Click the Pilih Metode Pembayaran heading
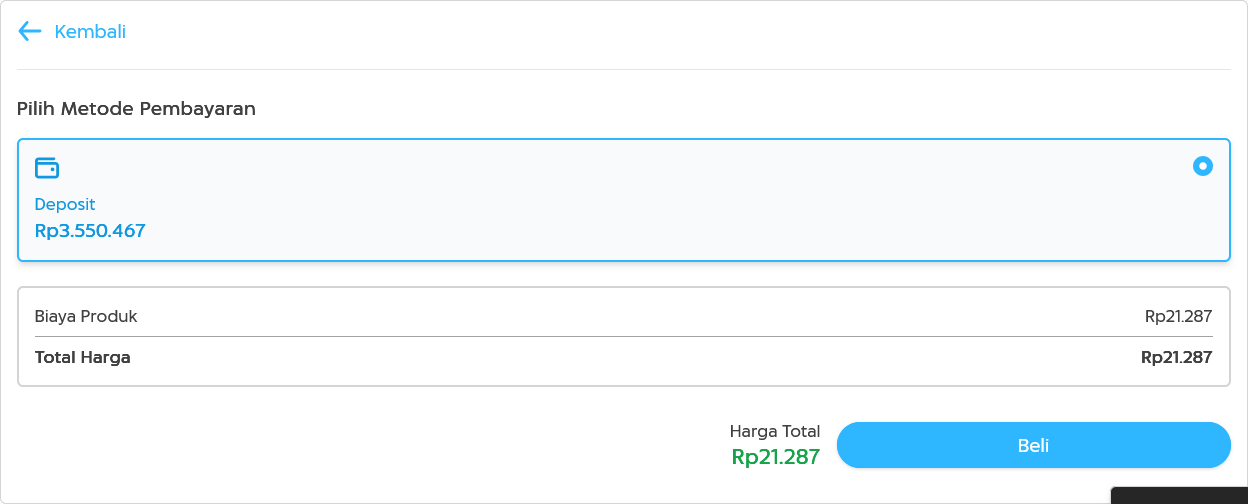Screen dimensions: 1248x504 [x=136, y=109]
